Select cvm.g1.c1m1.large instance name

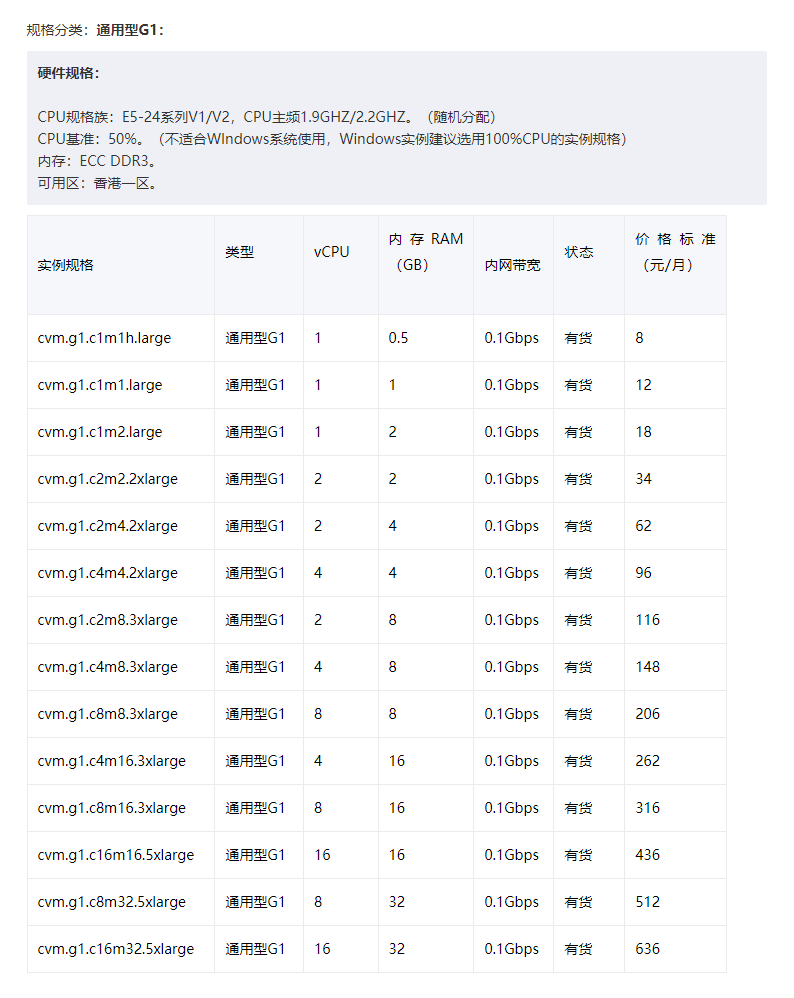coord(100,385)
